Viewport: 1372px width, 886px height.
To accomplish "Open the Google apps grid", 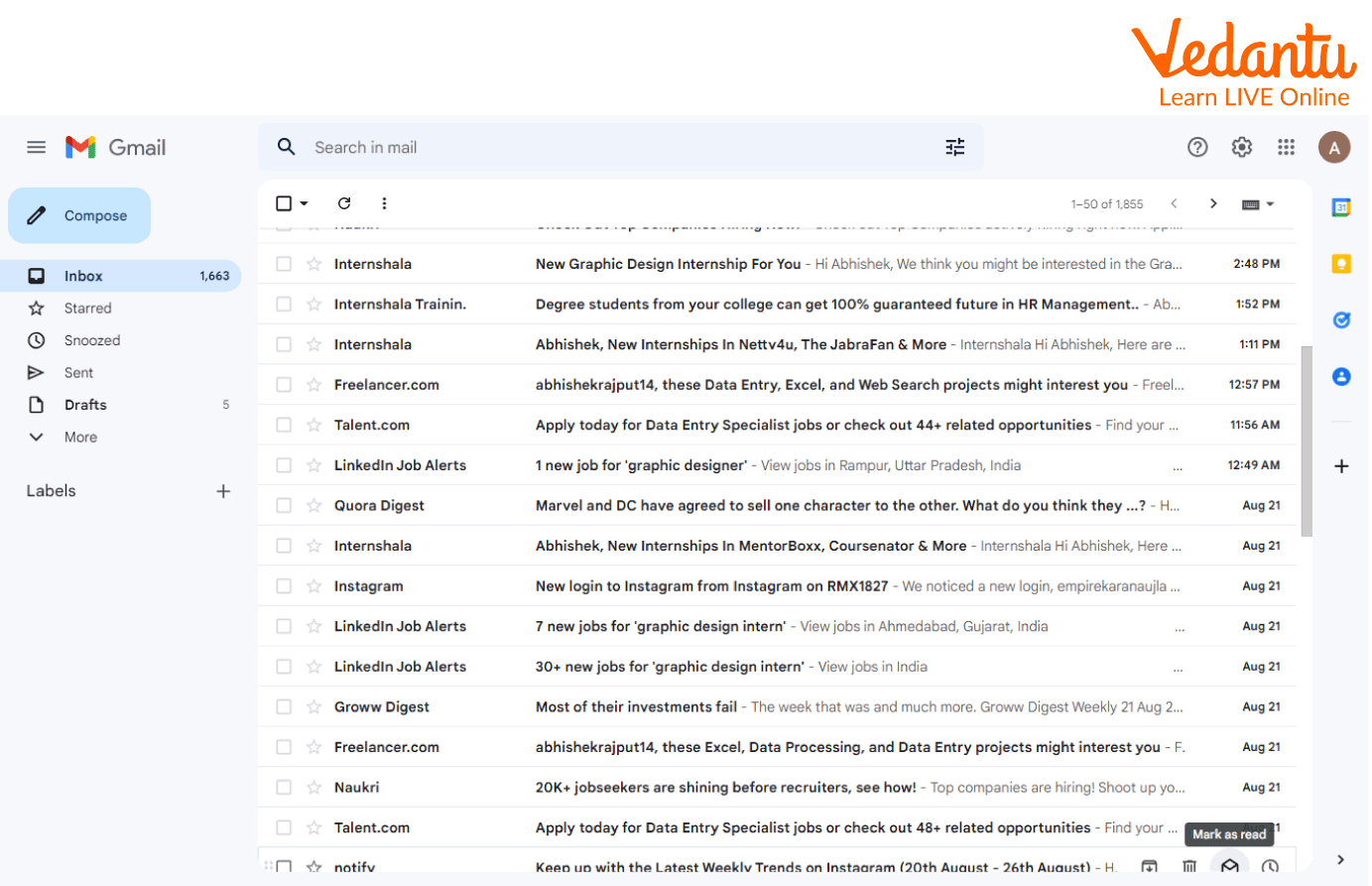I will tap(1286, 148).
